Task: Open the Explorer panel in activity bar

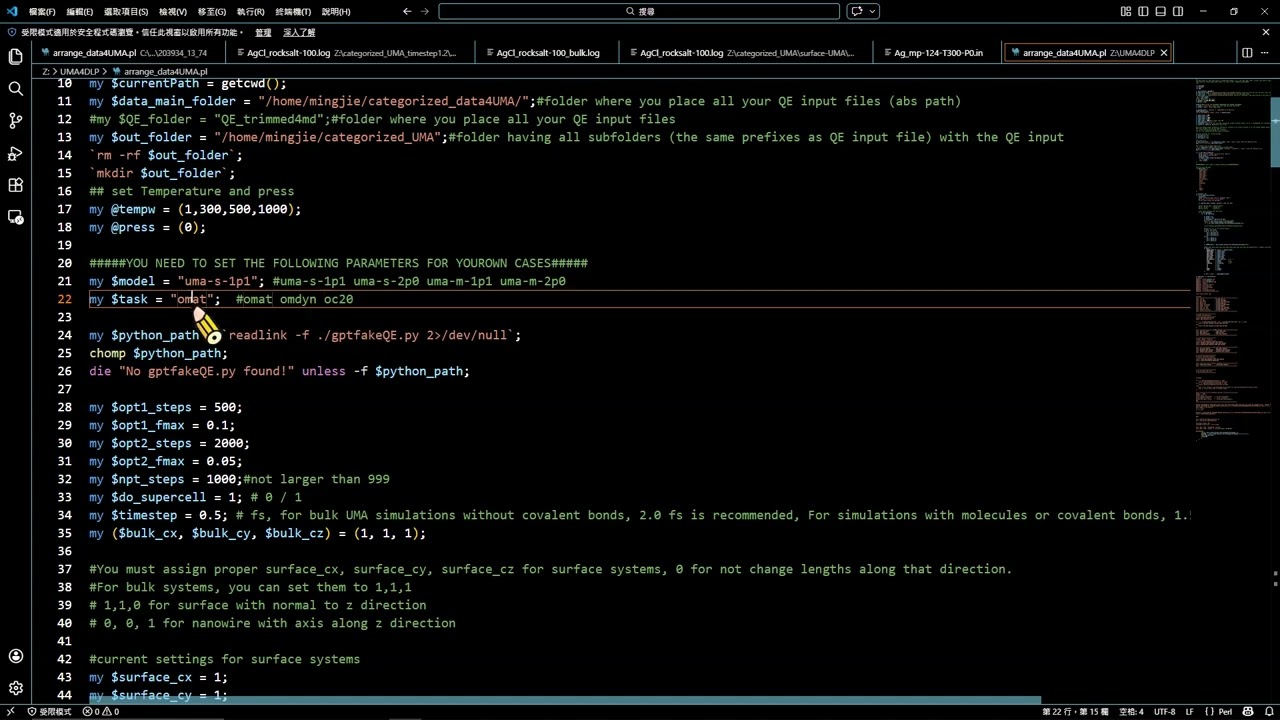Action: (15, 57)
